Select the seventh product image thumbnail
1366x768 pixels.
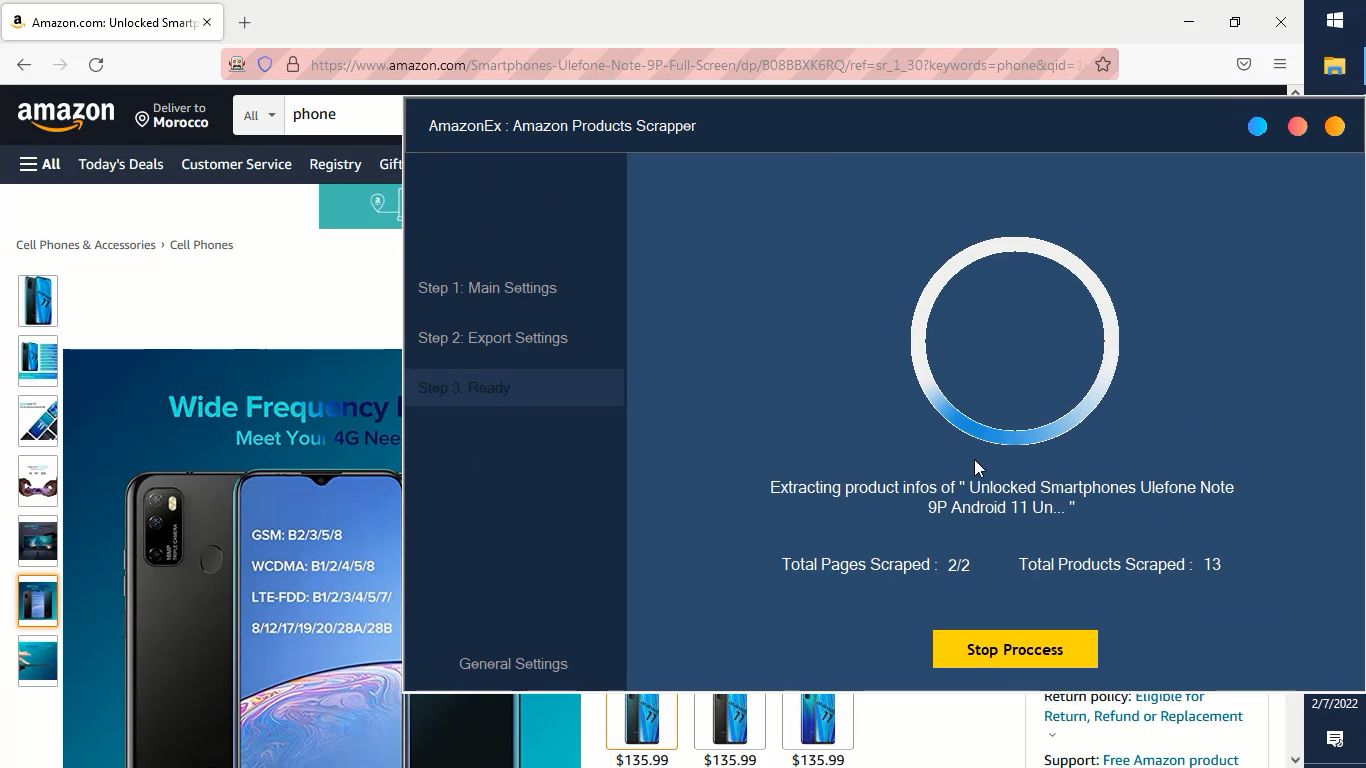click(x=38, y=661)
